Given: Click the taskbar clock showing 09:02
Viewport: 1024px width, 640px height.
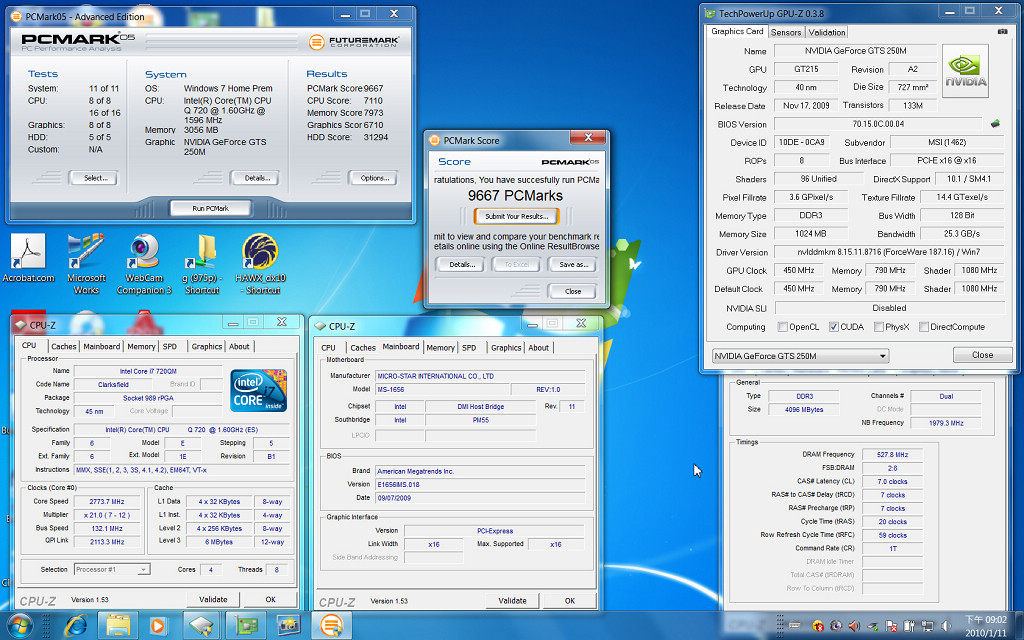Looking at the screenshot, I should [x=986, y=626].
